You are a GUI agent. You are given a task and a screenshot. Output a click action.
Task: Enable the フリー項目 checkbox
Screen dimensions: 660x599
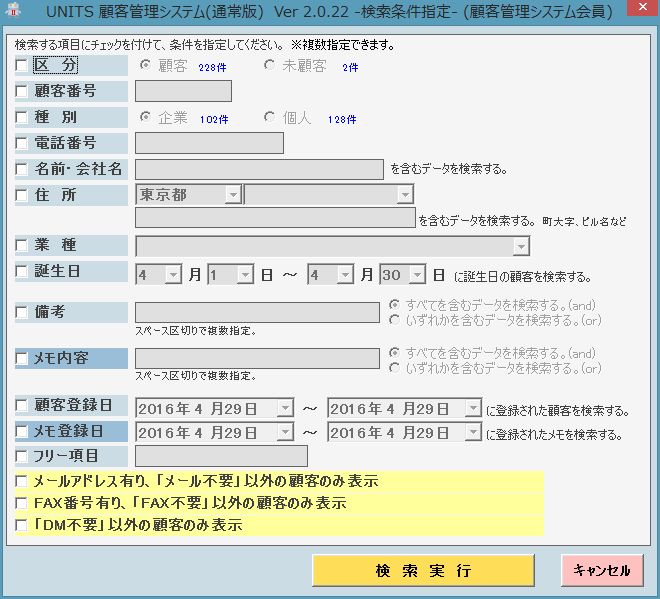pos(21,456)
